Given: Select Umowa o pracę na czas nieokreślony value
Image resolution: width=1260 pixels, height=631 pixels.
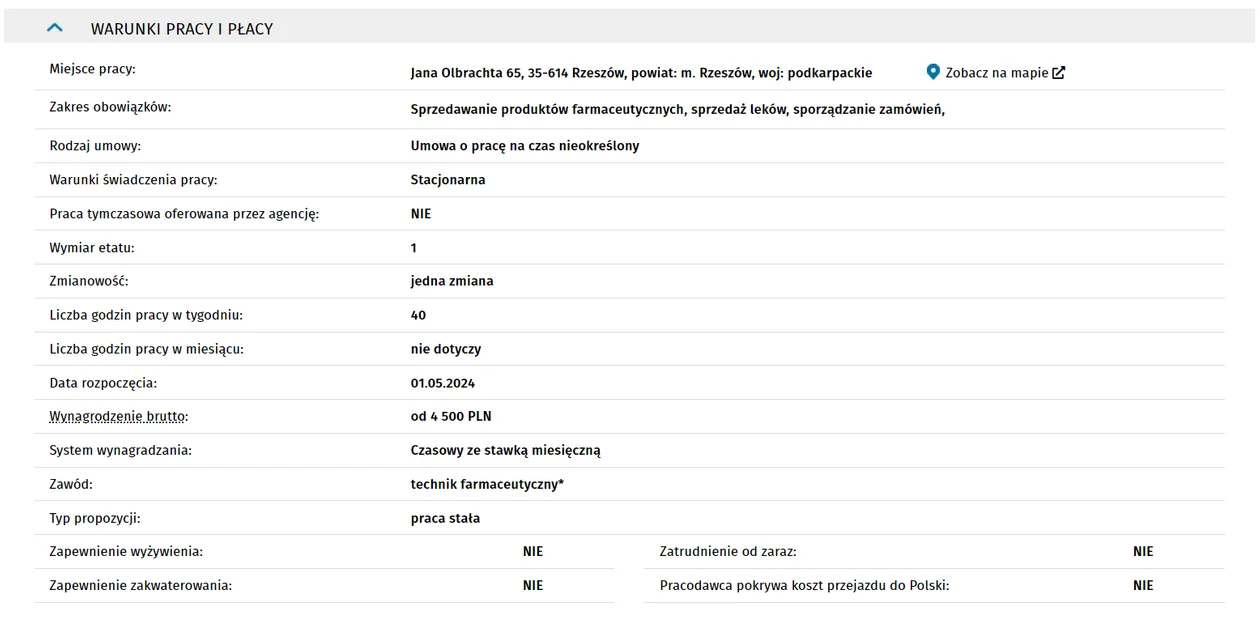Looking at the screenshot, I should click(525, 146).
